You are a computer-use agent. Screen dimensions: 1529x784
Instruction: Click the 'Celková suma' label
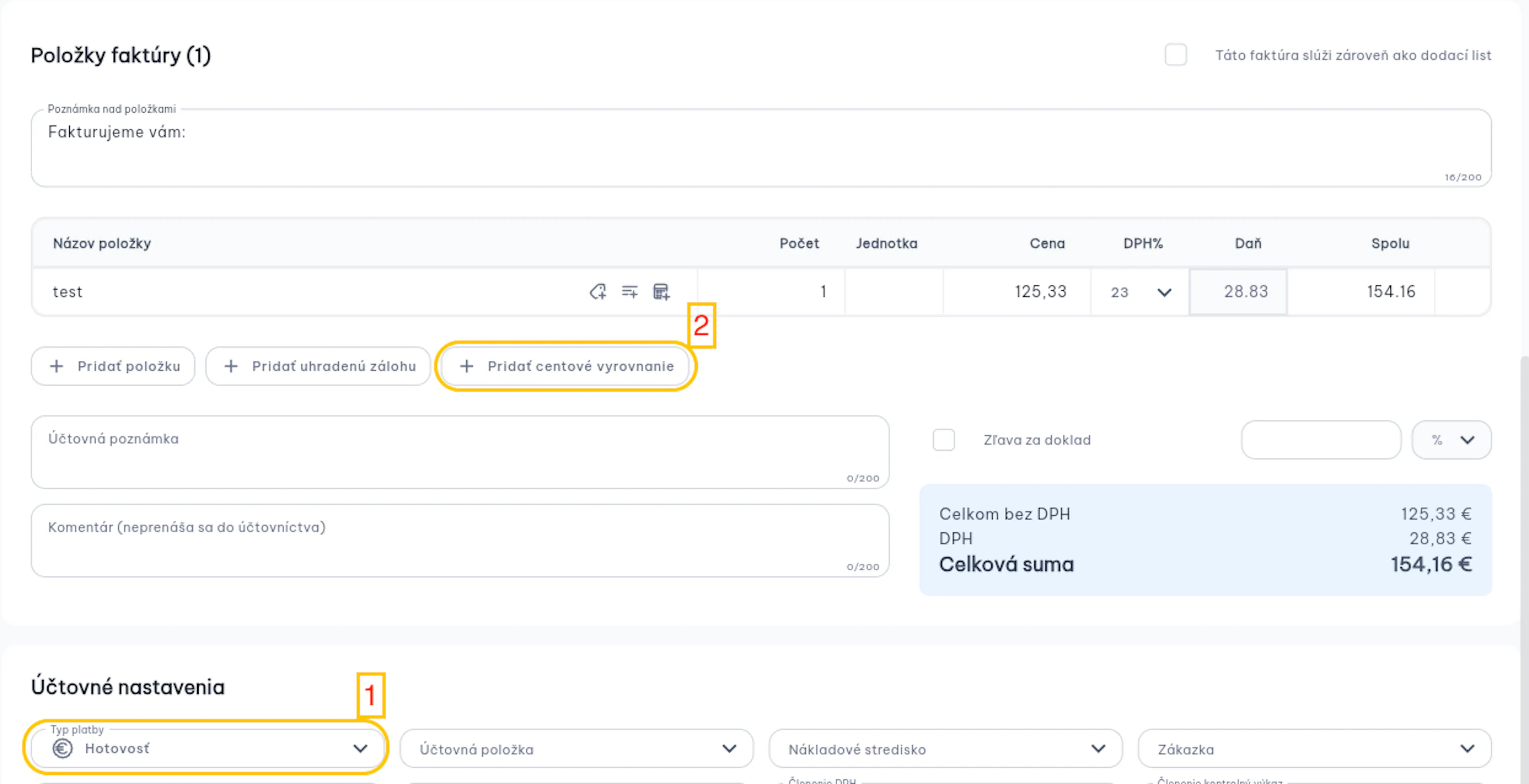(x=1006, y=564)
